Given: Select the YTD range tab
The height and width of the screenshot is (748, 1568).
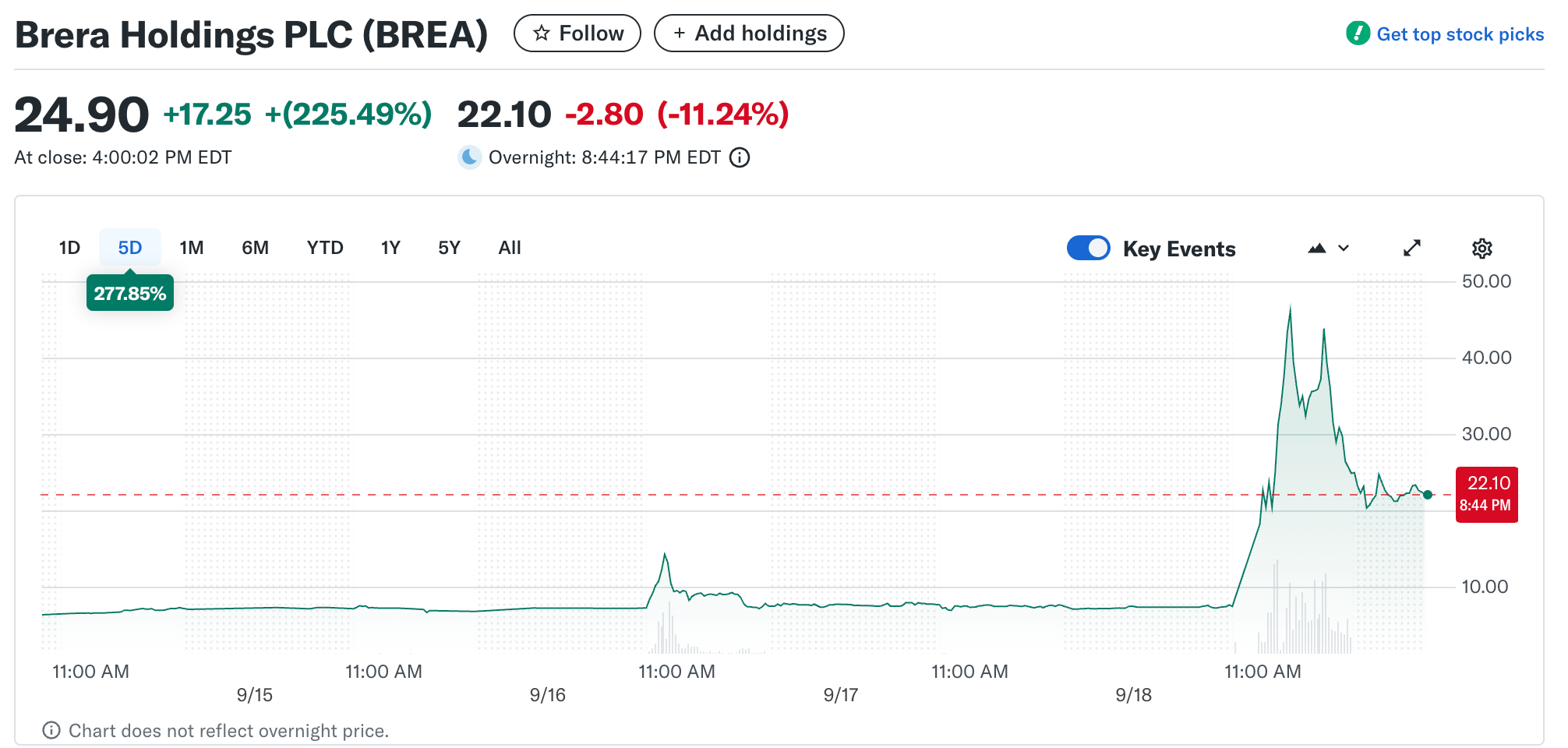Looking at the screenshot, I should click(325, 248).
